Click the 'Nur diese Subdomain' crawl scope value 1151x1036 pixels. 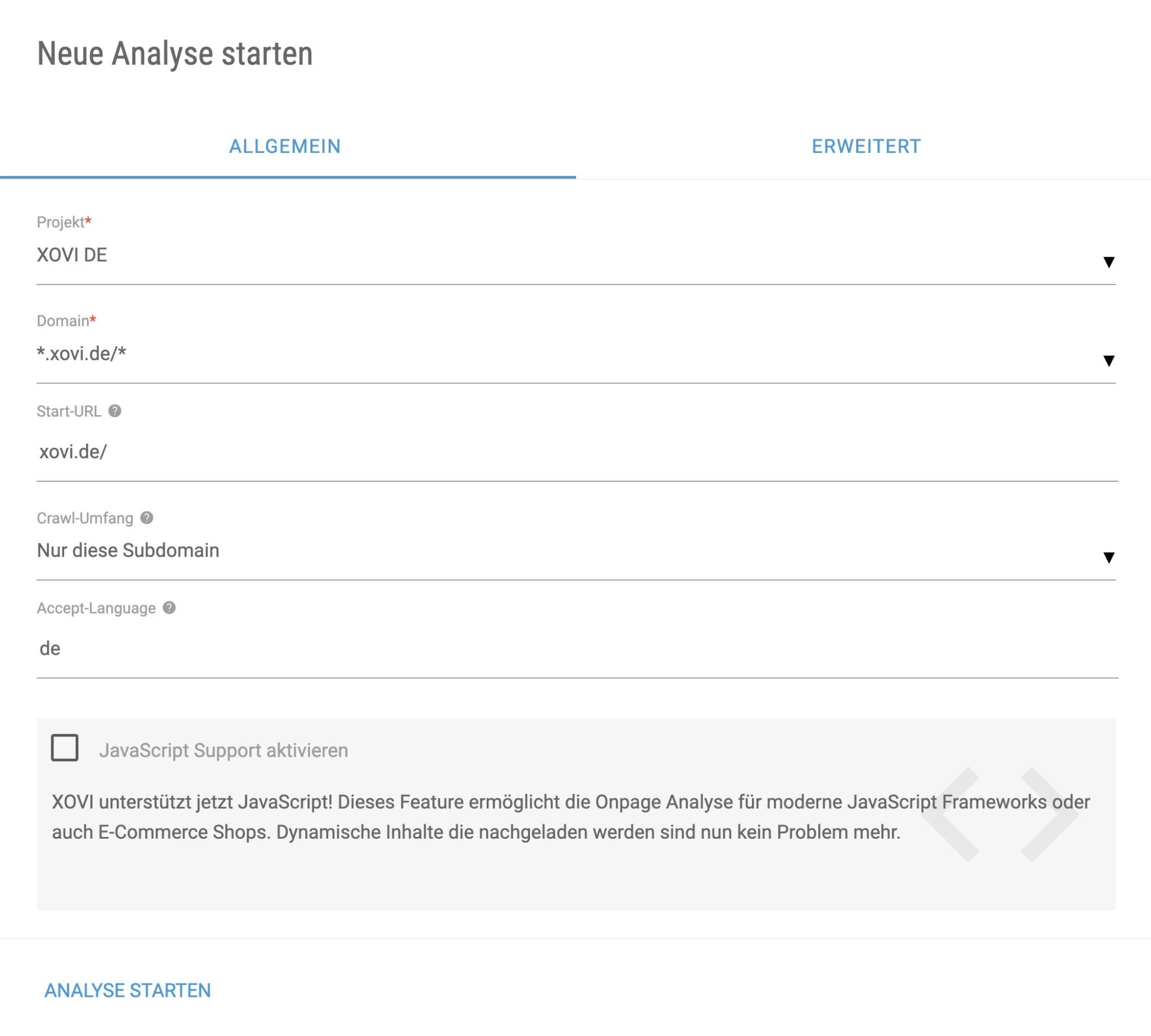click(128, 550)
